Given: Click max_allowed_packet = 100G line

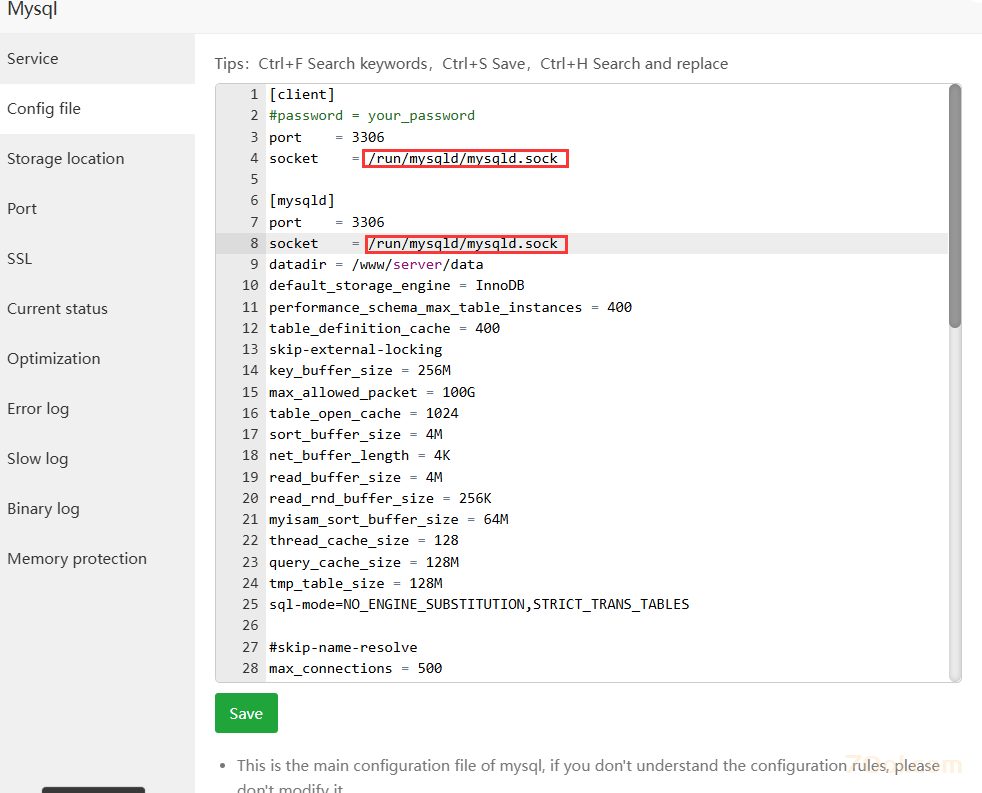Looking at the screenshot, I should tap(372, 393).
